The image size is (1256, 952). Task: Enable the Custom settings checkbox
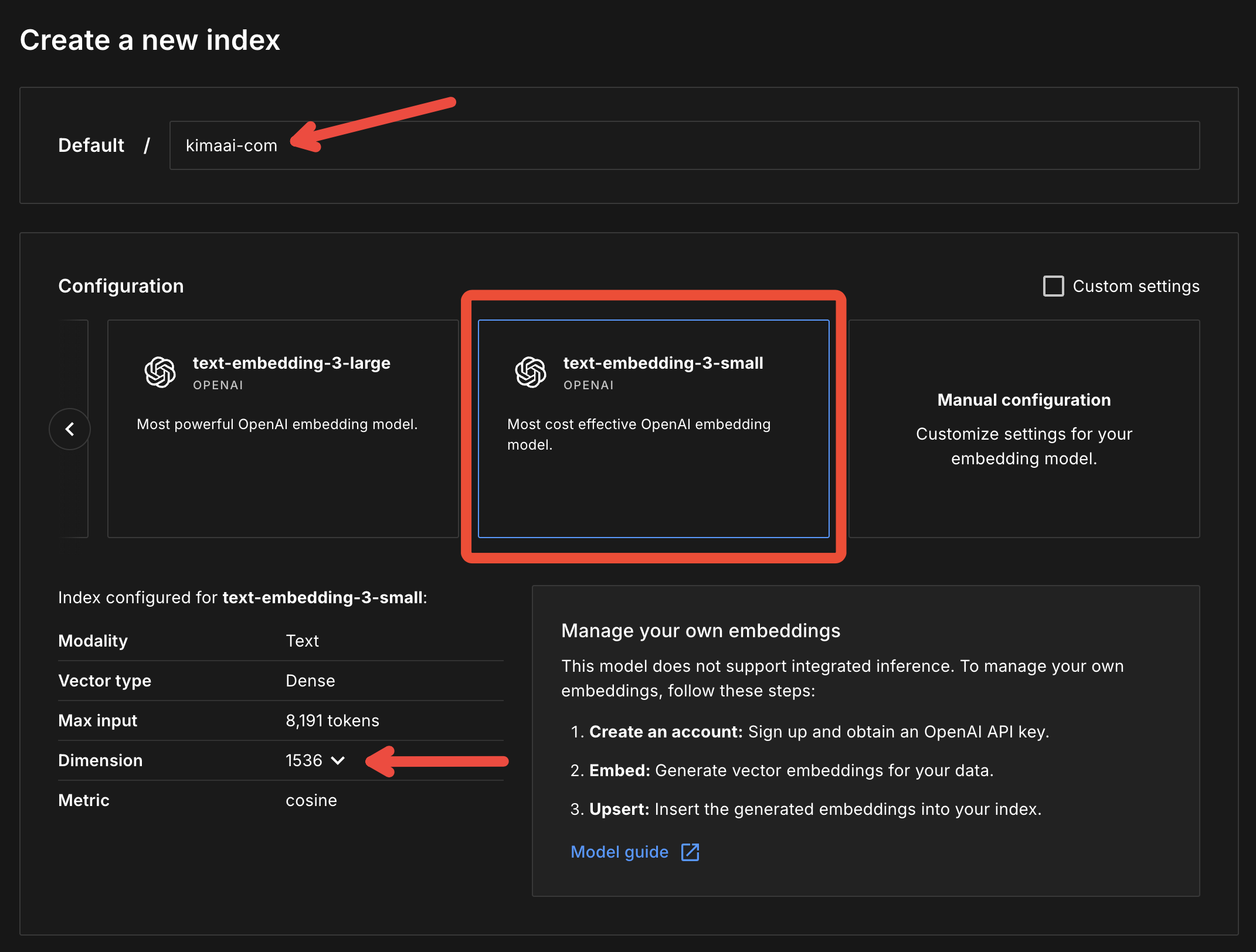pos(1053,286)
